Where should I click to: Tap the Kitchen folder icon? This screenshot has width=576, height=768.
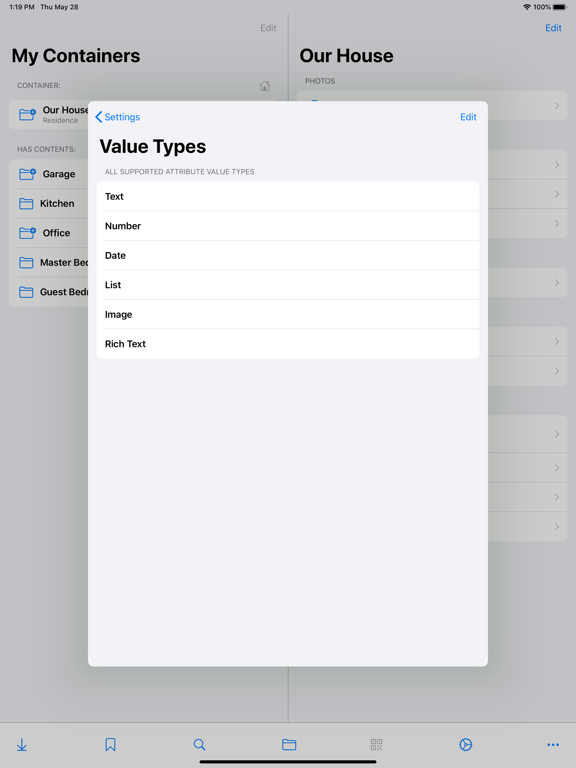coord(26,204)
